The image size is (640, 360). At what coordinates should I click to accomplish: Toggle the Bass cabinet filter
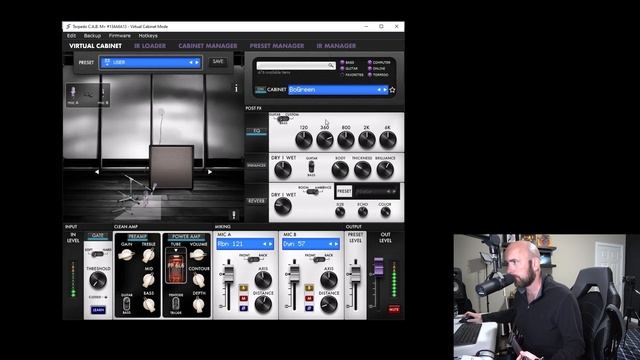[342, 62]
